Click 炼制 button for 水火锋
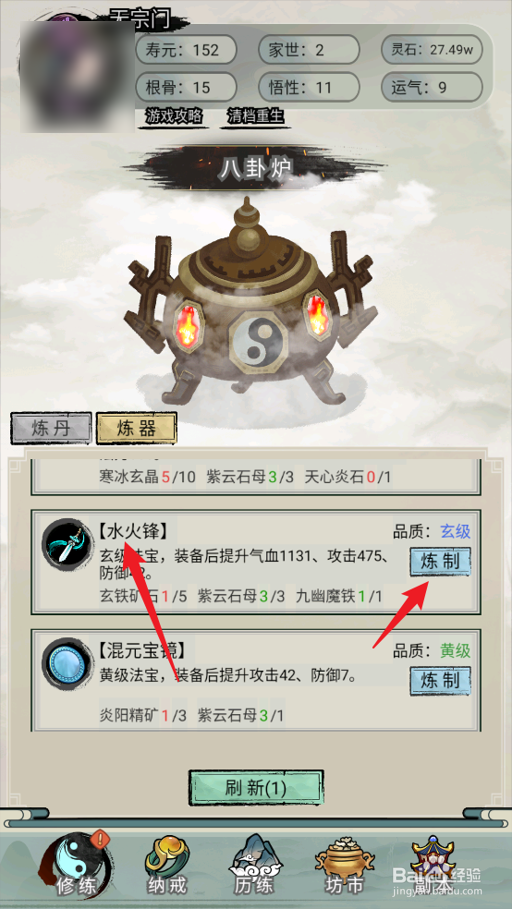Image resolution: width=512 pixels, height=909 pixels. (440, 562)
